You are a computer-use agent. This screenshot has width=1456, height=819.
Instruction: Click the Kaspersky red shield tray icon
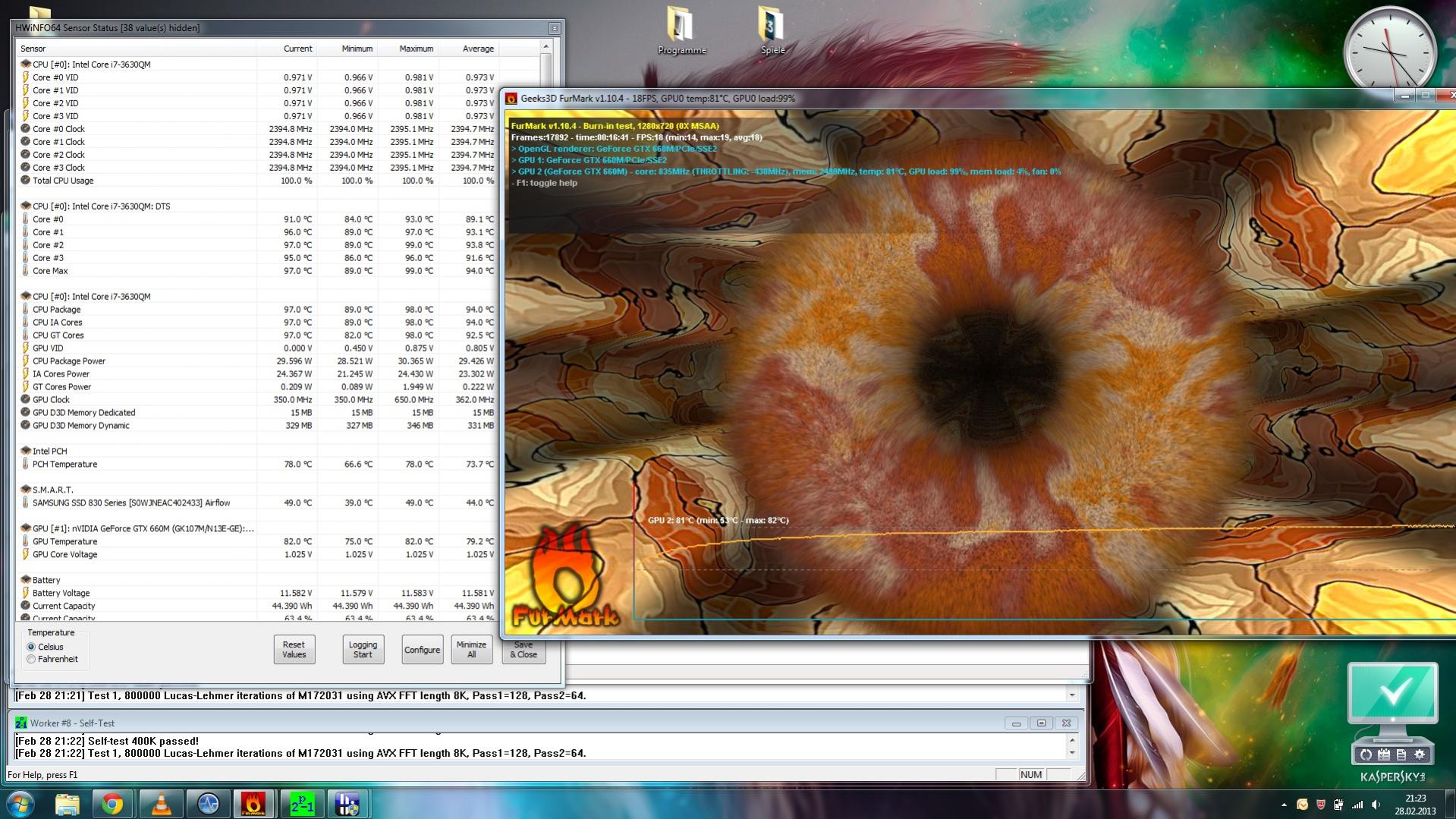(x=1321, y=805)
